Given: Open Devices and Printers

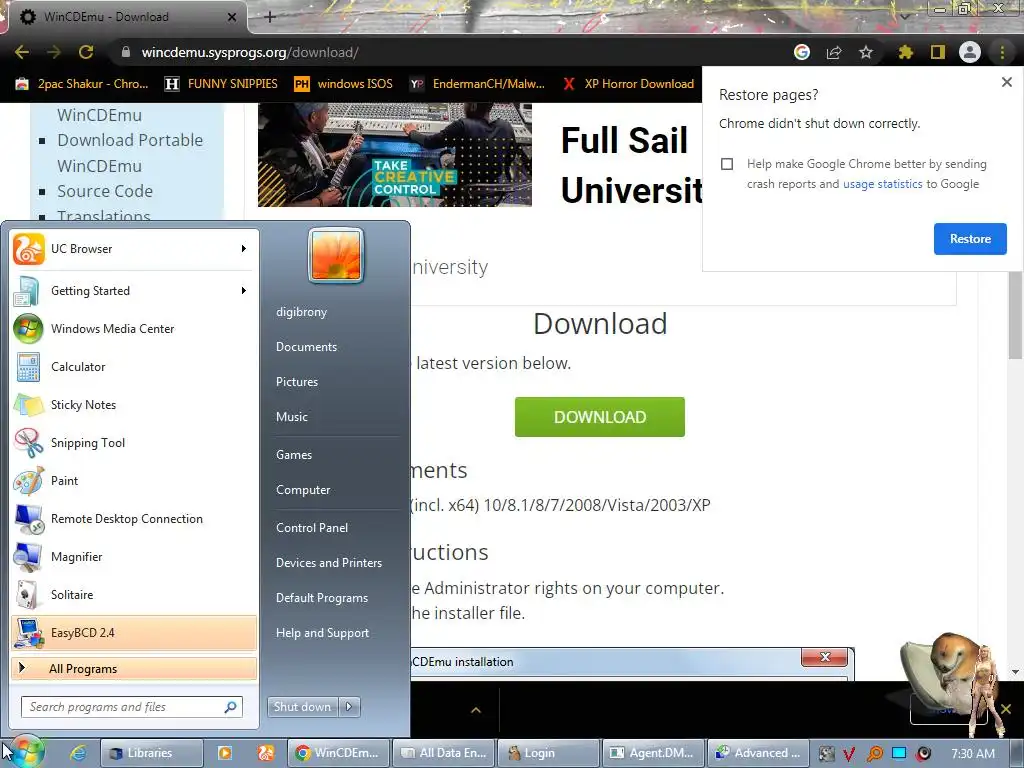Looking at the screenshot, I should tap(328, 562).
